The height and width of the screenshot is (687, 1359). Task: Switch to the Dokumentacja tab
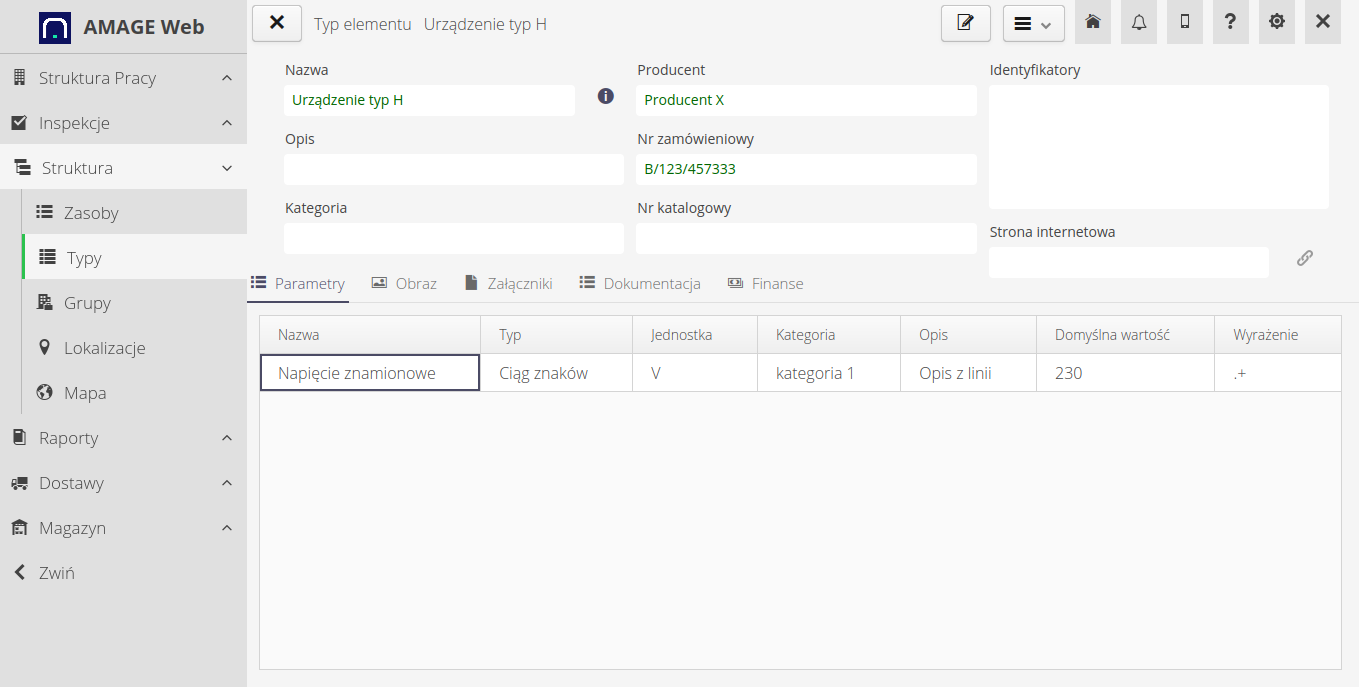640,284
